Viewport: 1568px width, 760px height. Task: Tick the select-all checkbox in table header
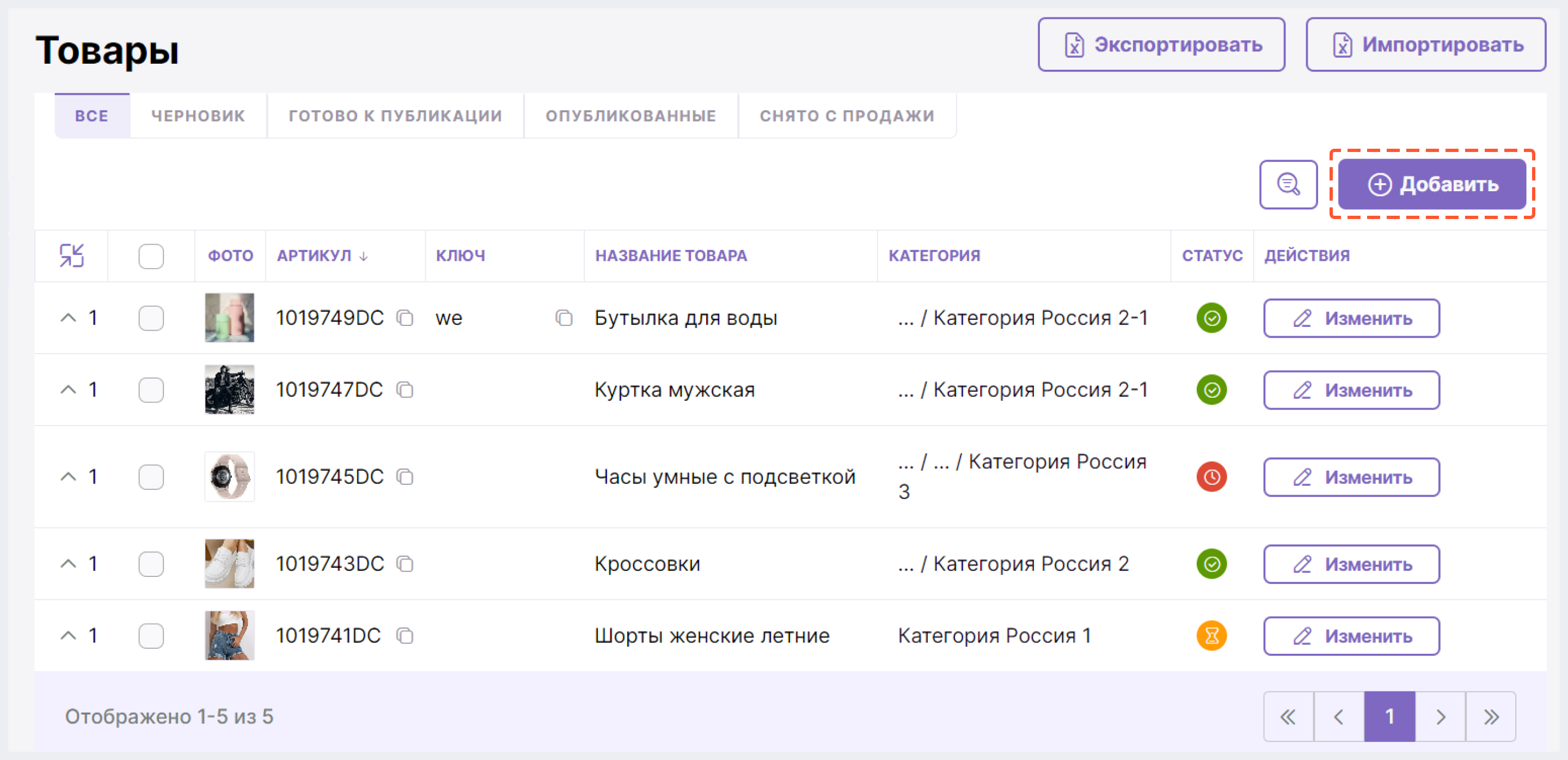pos(151,257)
